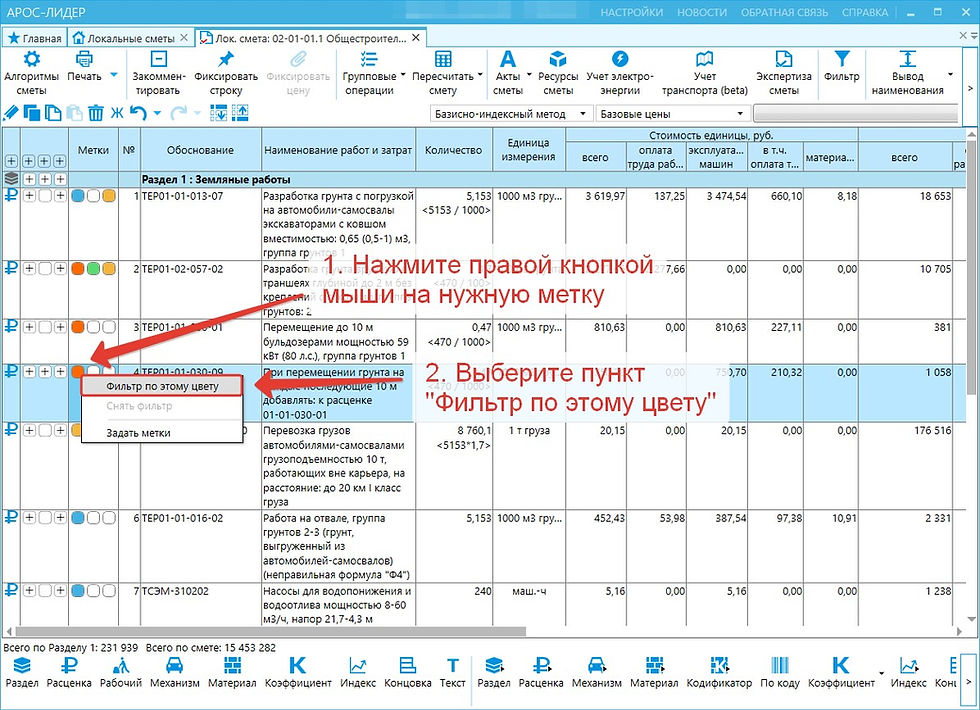The height and width of the screenshot is (710, 980).
Task: Open the НАСТРОЙКИ menu
Action: (x=631, y=12)
